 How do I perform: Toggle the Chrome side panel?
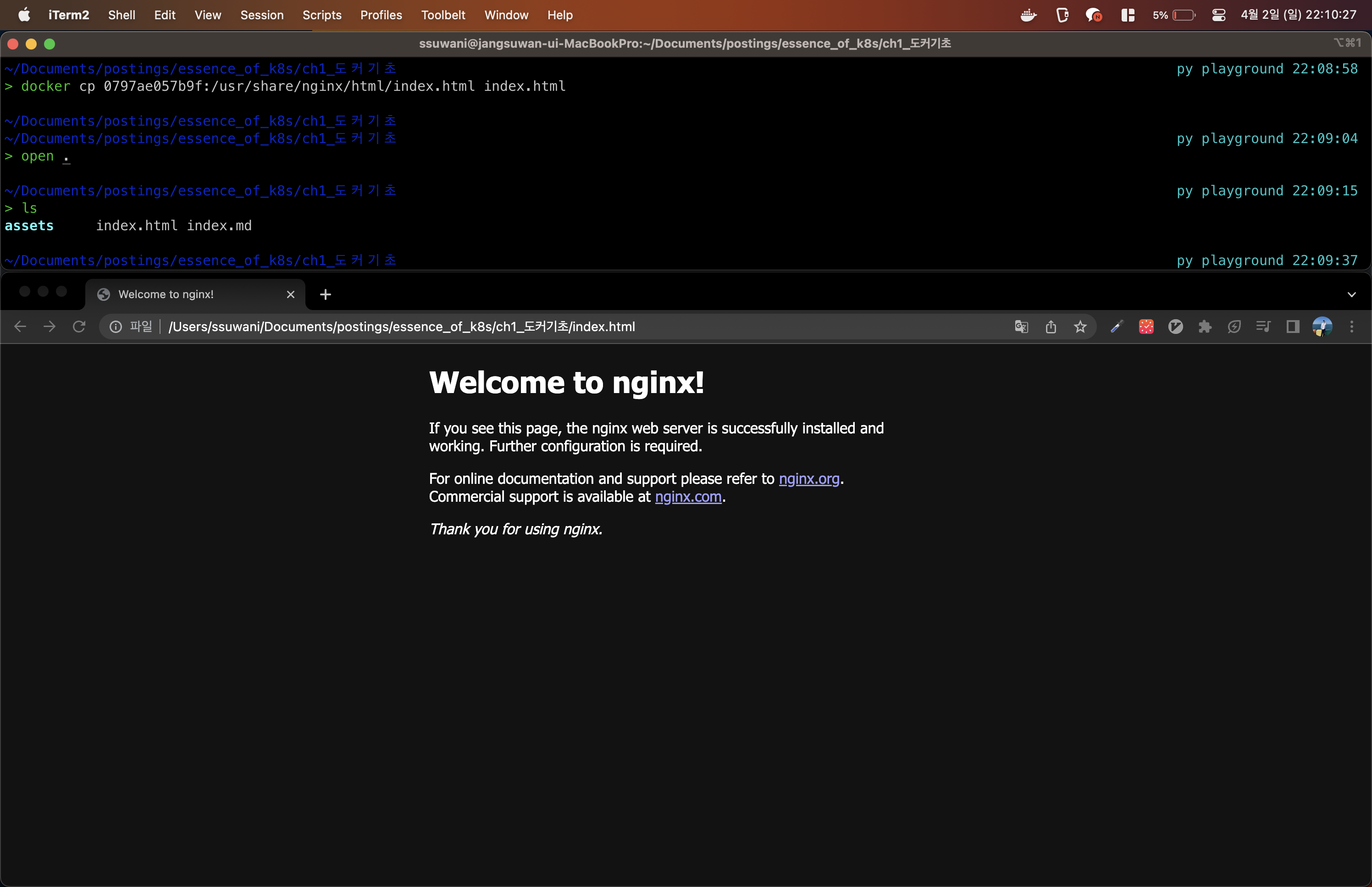tap(1293, 327)
